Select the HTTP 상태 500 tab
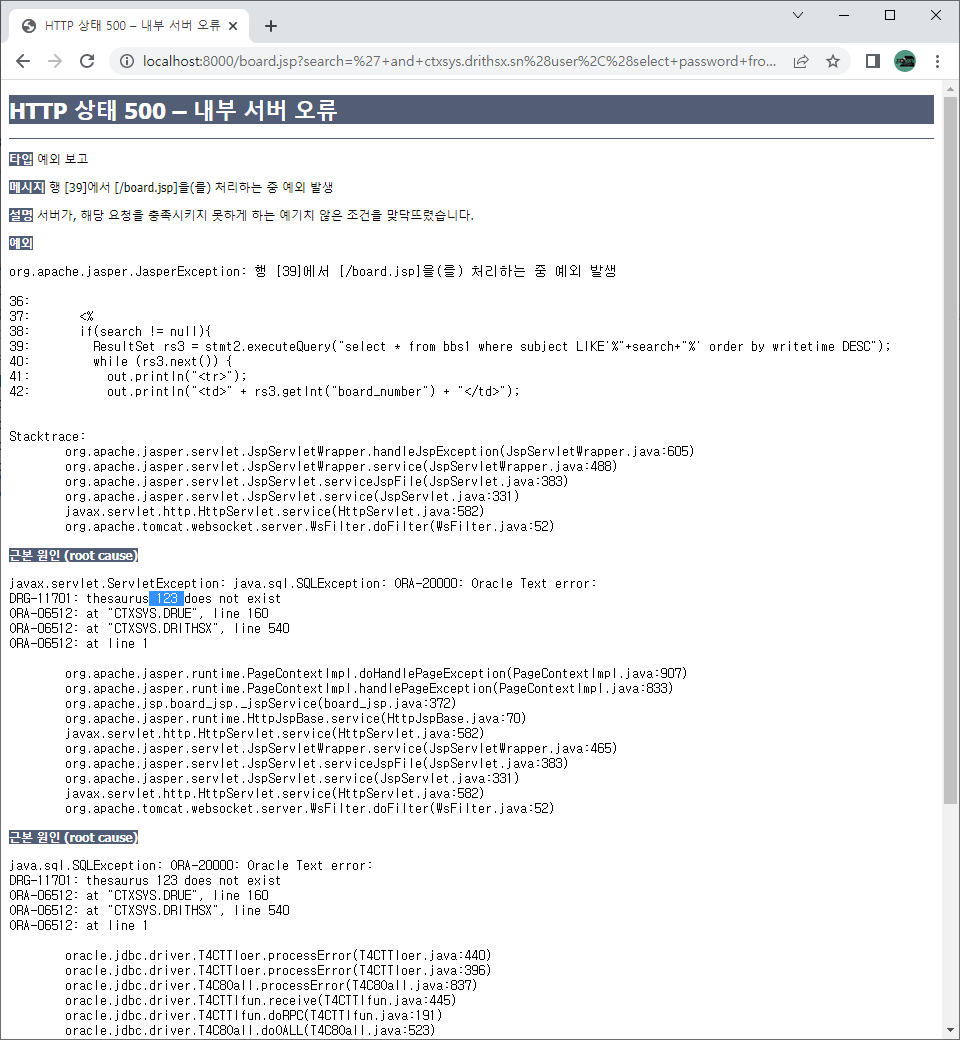Viewport: 960px width, 1040px height. 129,26
